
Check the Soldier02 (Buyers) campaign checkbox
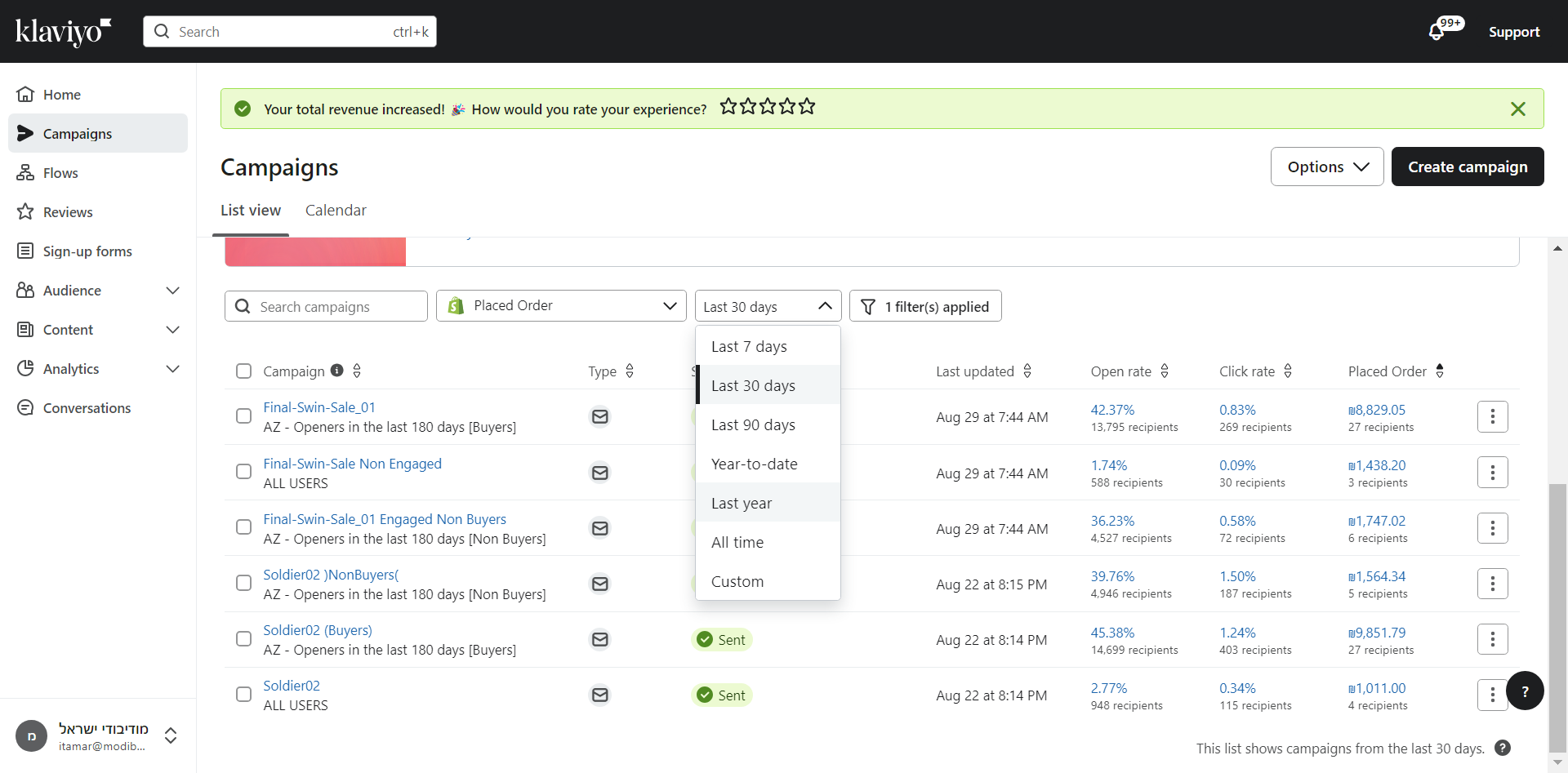click(x=243, y=639)
